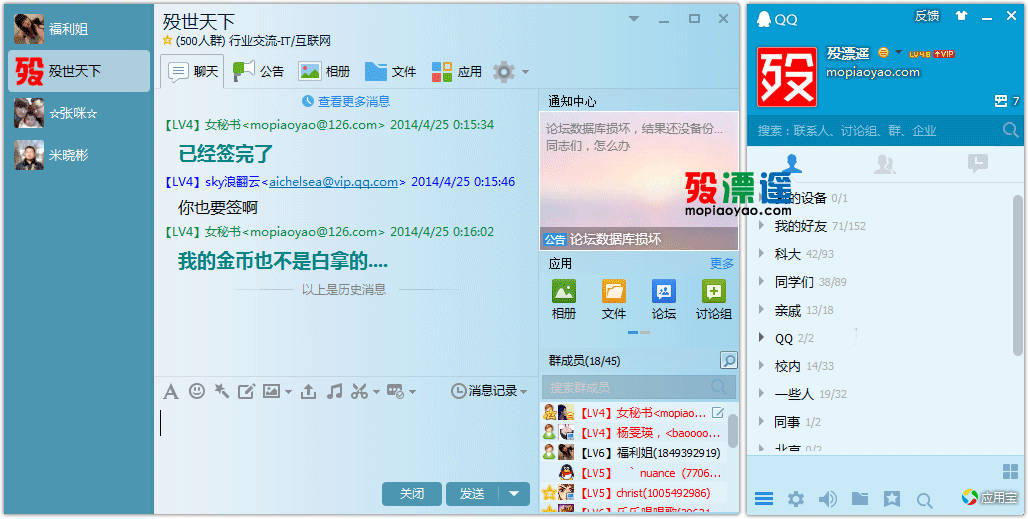Open the speech bubble tool next to scissors

point(395,392)
